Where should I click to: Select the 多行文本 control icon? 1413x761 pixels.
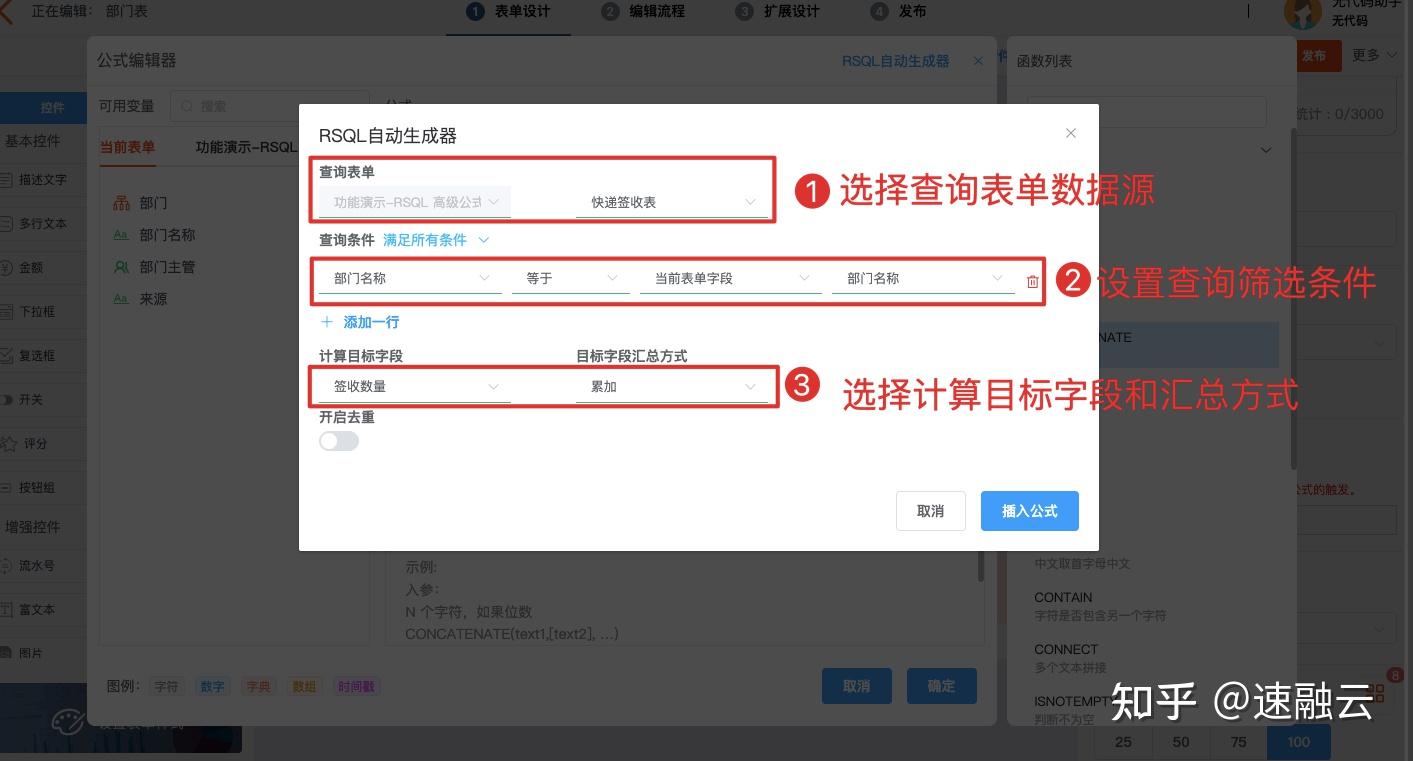coord(40,223)
